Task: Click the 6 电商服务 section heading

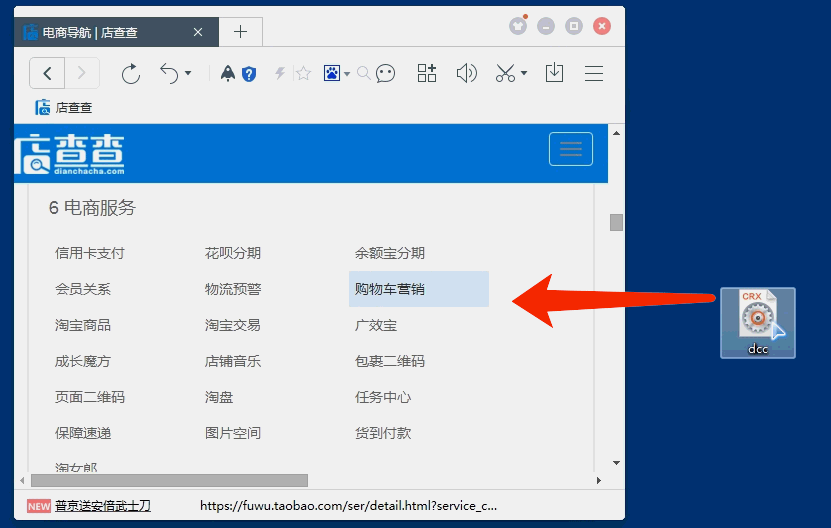Action: (92, 208)
